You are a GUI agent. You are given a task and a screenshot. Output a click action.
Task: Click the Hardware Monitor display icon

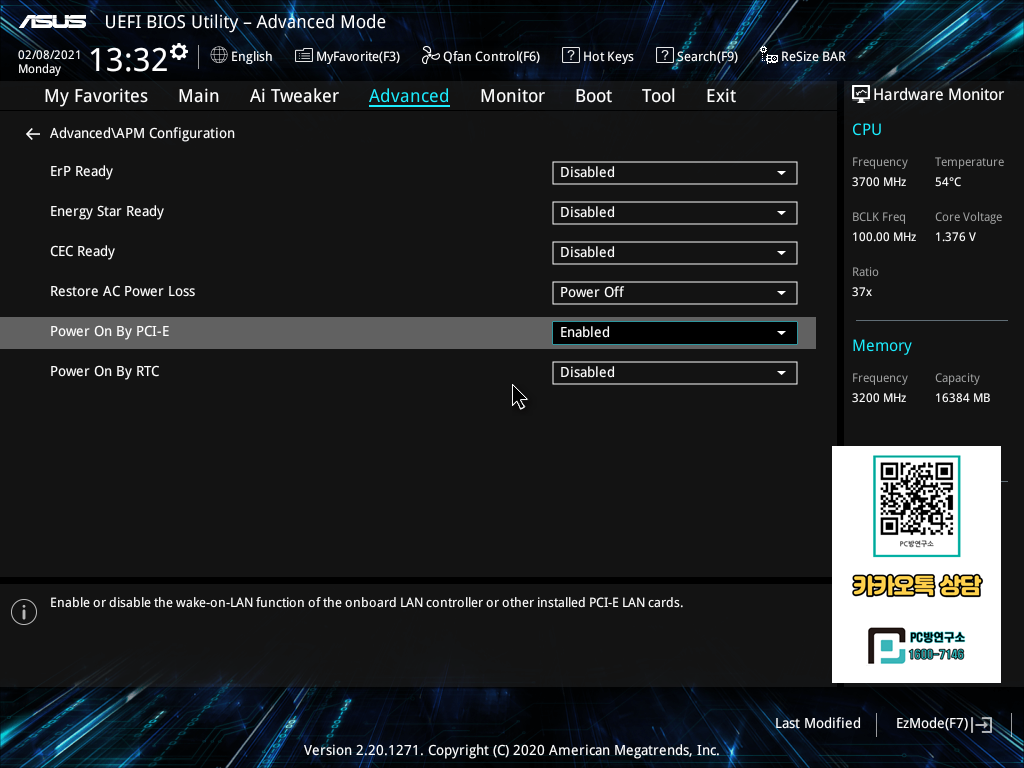[x=861, y=95]
